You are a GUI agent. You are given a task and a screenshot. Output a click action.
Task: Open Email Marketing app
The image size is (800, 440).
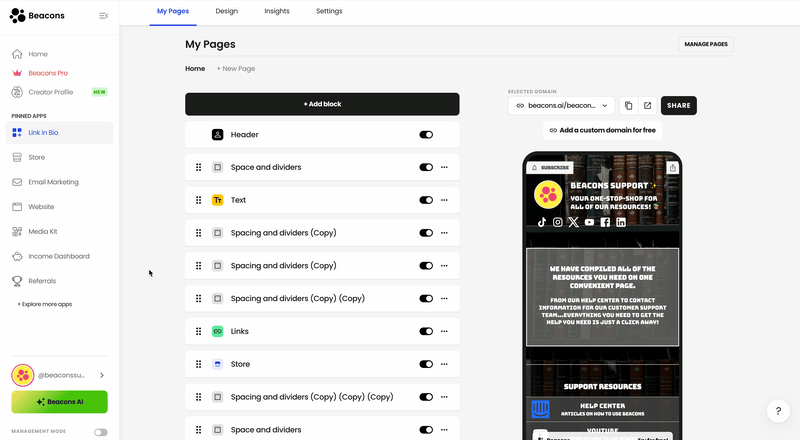[x=53, y=182]
